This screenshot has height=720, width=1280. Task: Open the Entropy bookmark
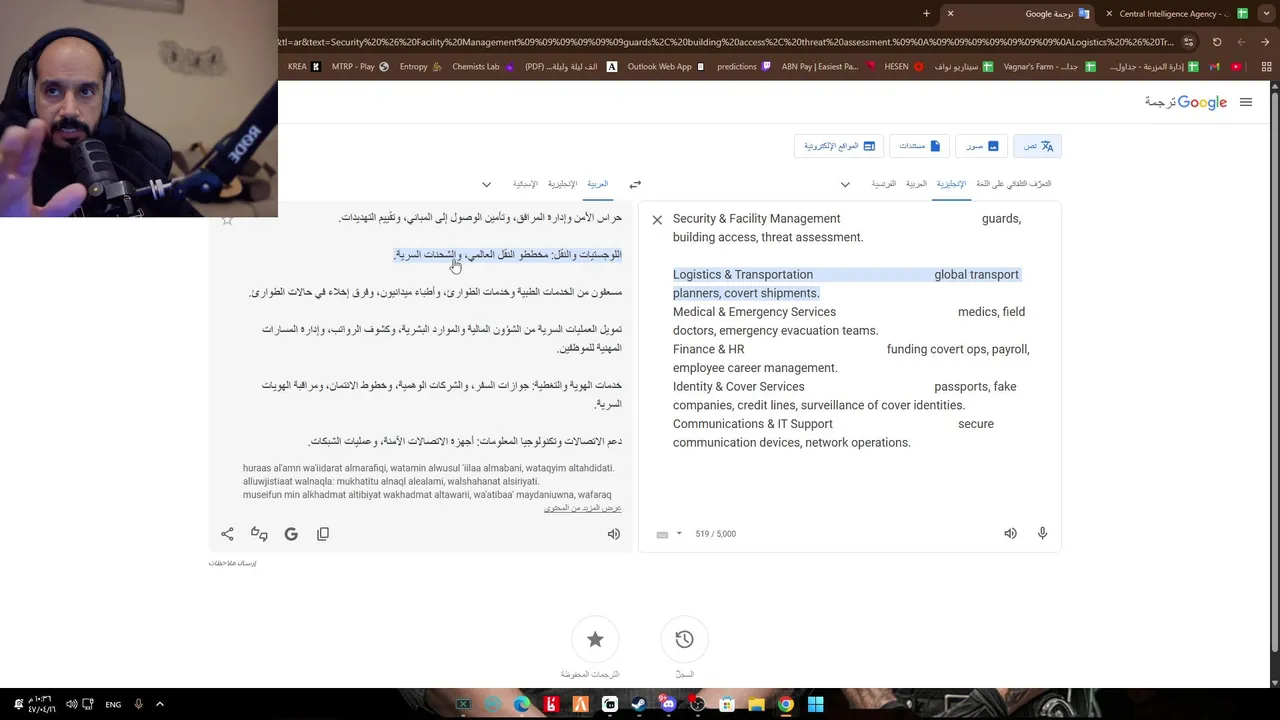point(420,67)
